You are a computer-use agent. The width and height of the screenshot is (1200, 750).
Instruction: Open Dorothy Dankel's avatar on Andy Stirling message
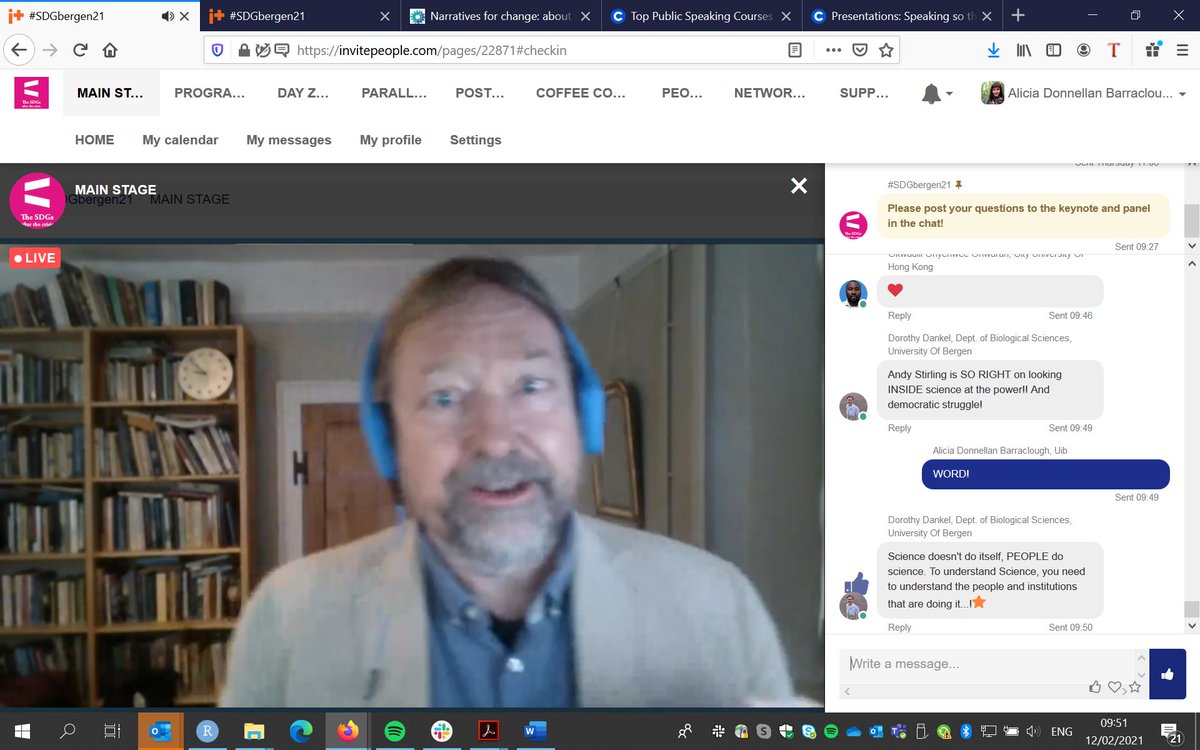tap(851, 406)
